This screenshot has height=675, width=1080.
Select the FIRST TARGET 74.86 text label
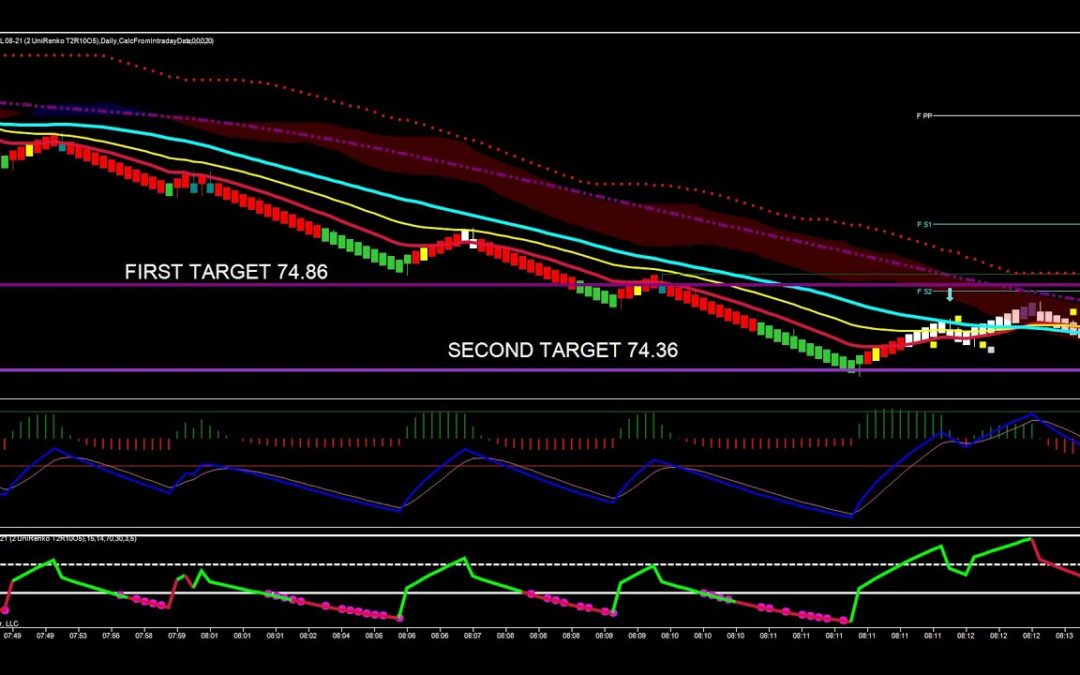[x=226, y=271]
